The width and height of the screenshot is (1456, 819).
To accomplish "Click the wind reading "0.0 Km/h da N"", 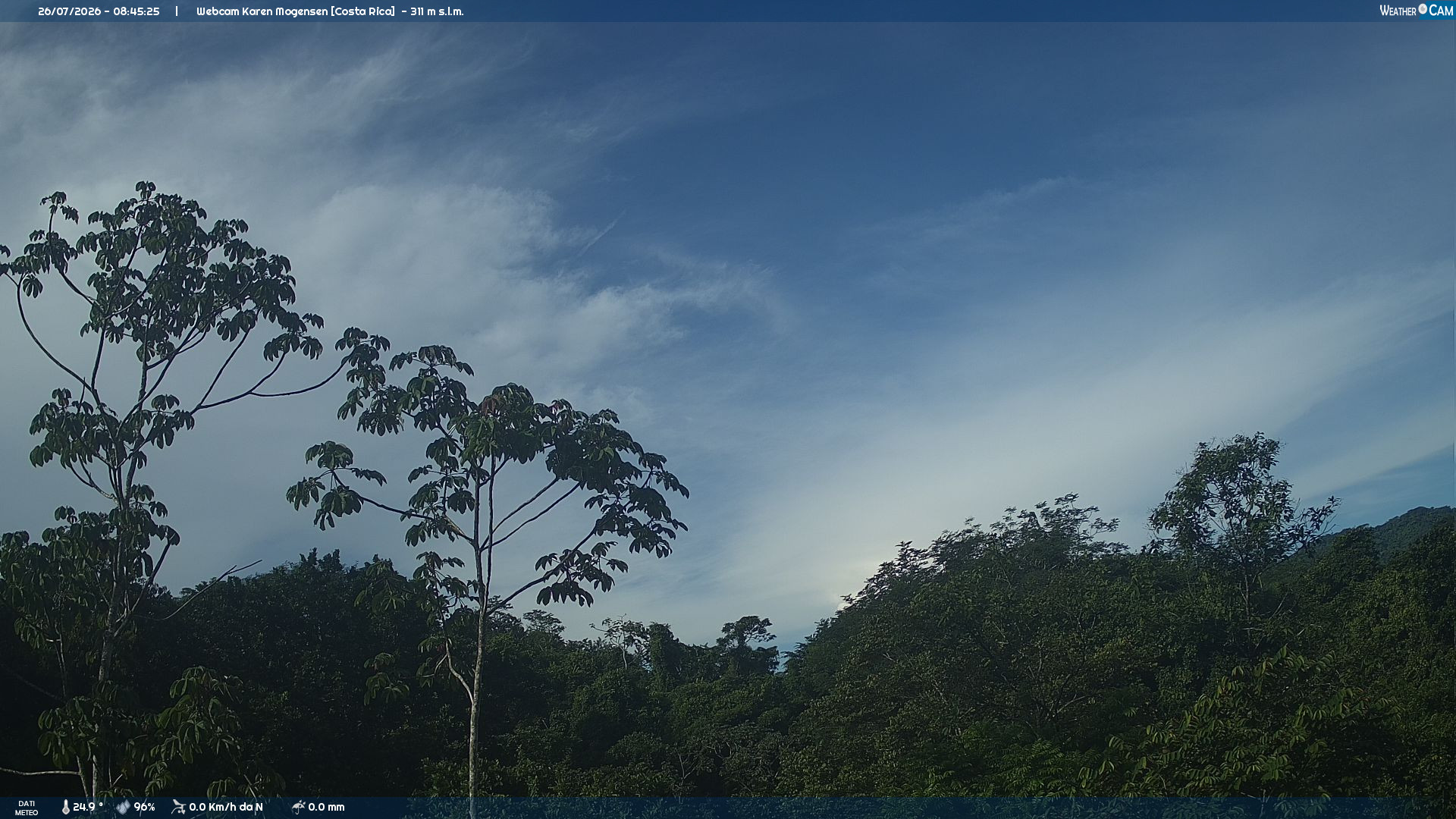I will tap(226, 807).
